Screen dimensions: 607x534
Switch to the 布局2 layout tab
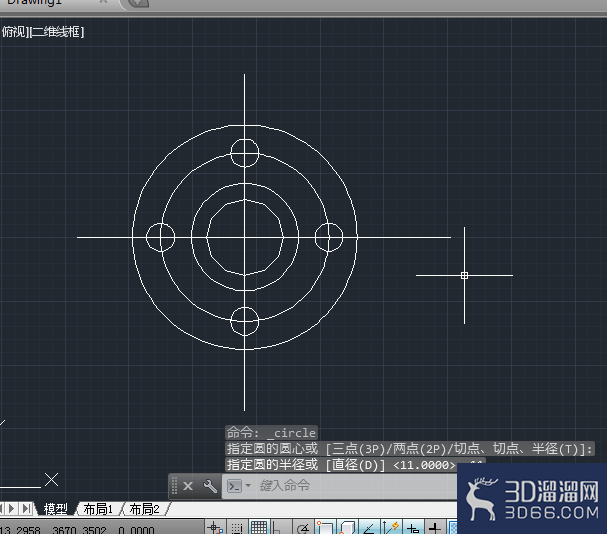(x=144, y=509)
